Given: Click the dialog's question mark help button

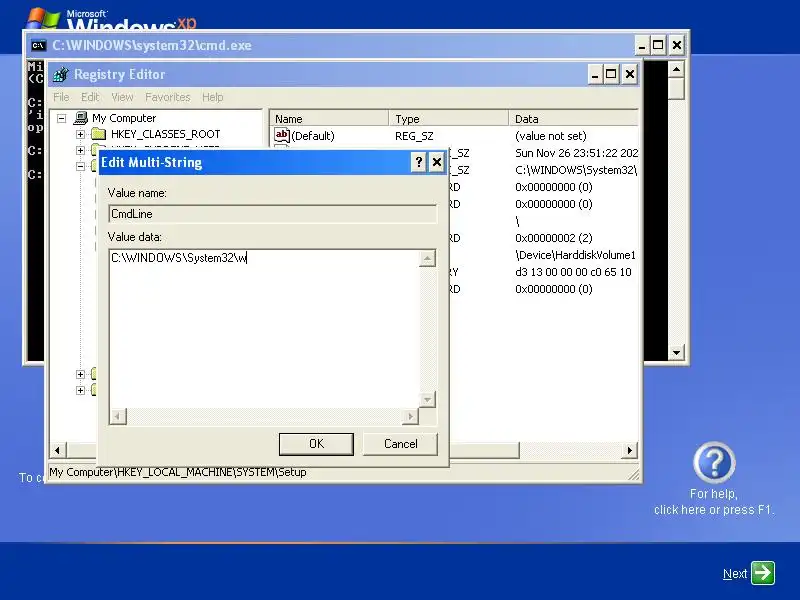Looking at the screenshot, I should point(418,162).
